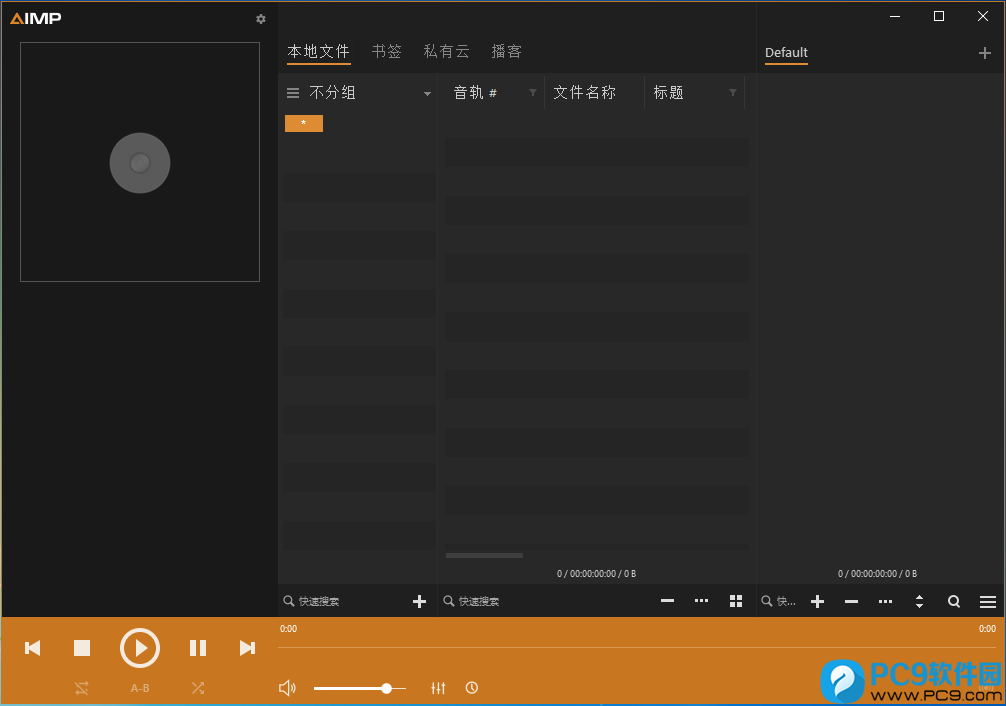The width and height of the screenshot is (1006, 706).
Task: Open filter dropdown on 标题 column
Action: (x=733, y=93)
